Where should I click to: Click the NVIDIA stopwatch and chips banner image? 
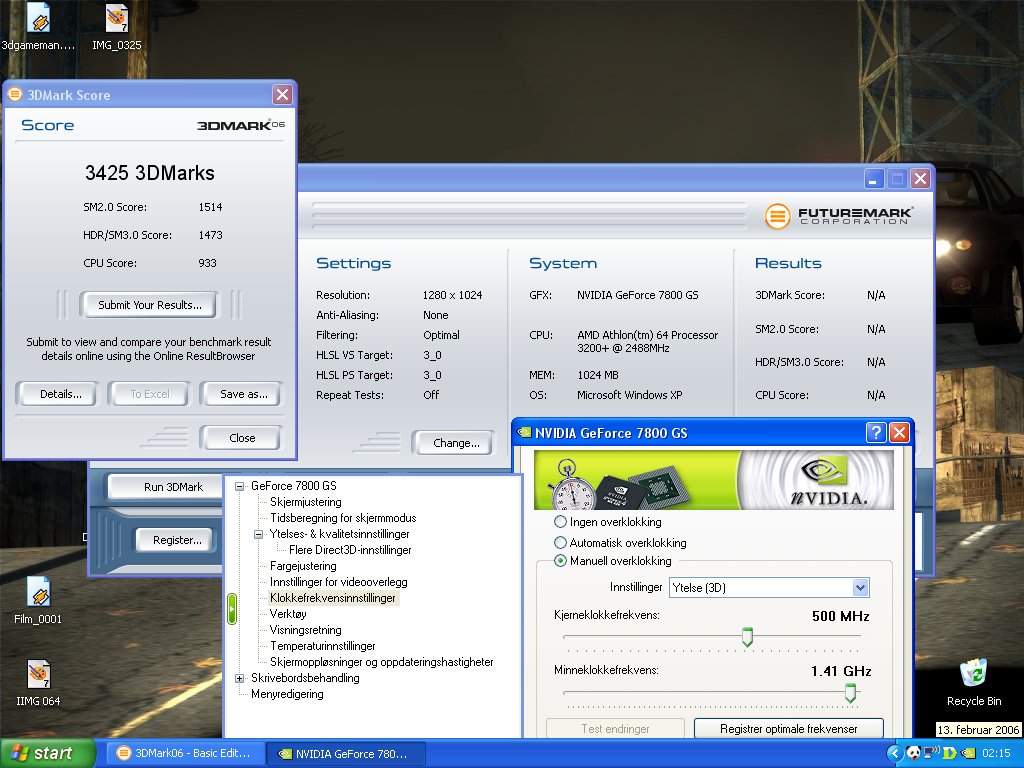pos(713,480)
